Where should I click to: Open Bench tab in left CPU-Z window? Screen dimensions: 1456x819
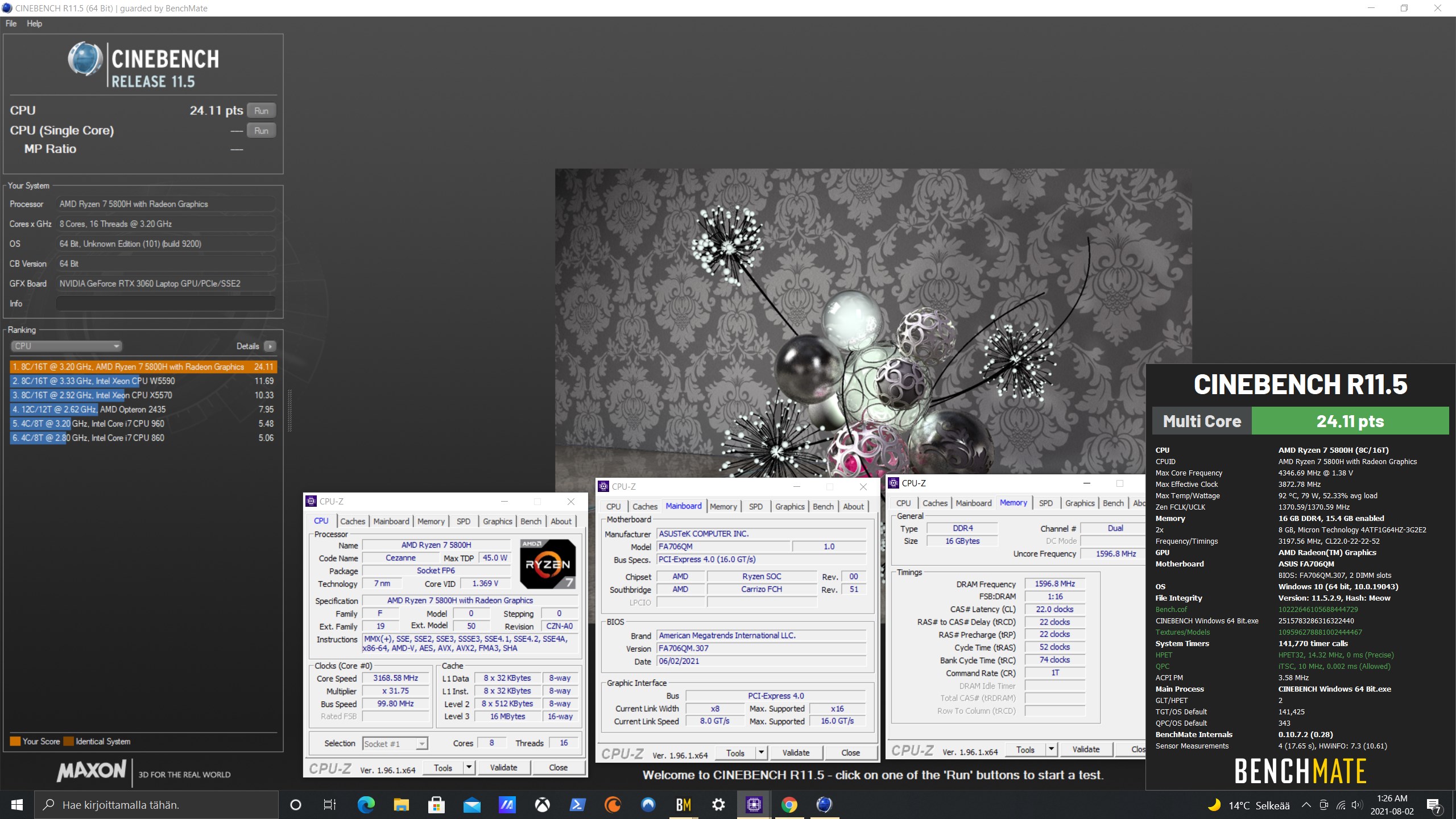coord(531,521)
